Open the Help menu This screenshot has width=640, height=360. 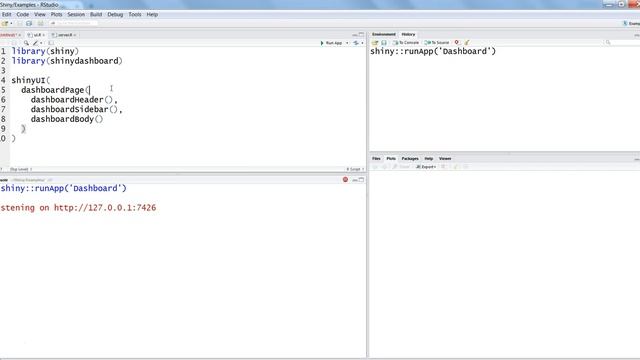152,14
